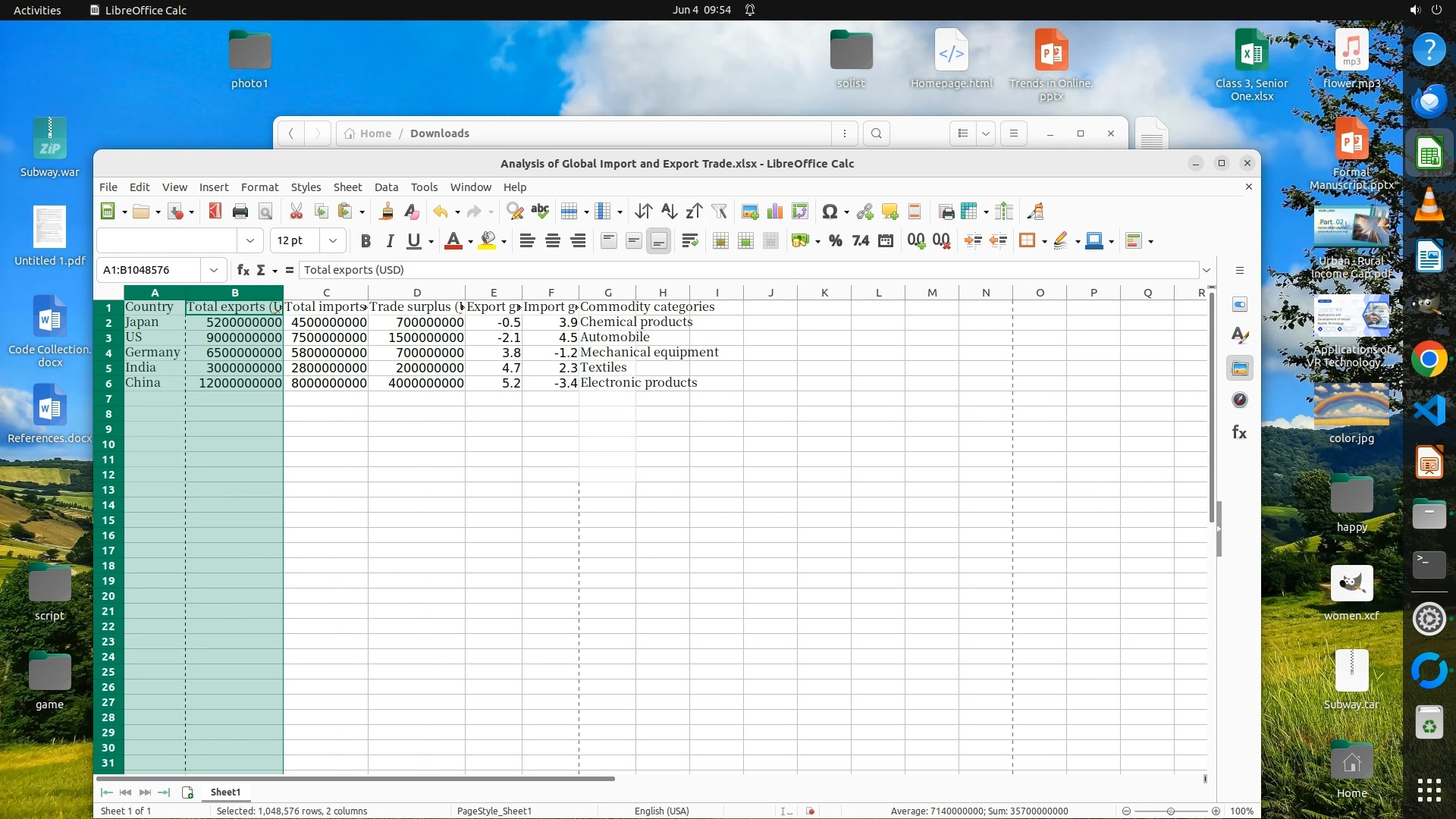This screenshot has width=1456, height=819.
Task: Click Merge and Center Cells icon
Action: [720, 241]
